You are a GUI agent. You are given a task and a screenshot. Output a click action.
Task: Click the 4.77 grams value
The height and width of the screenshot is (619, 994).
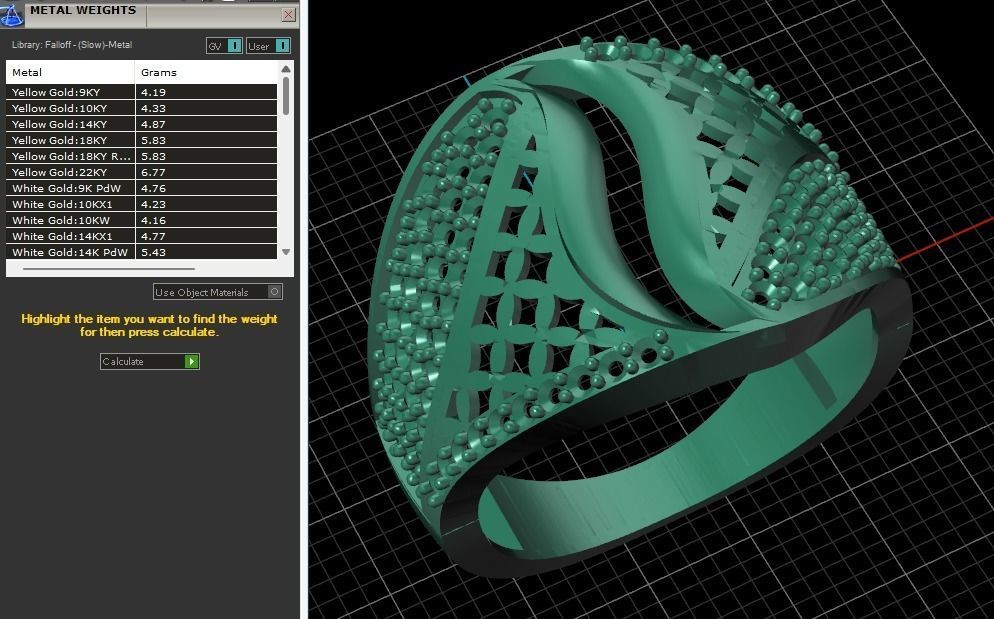[x=153, y=236]
